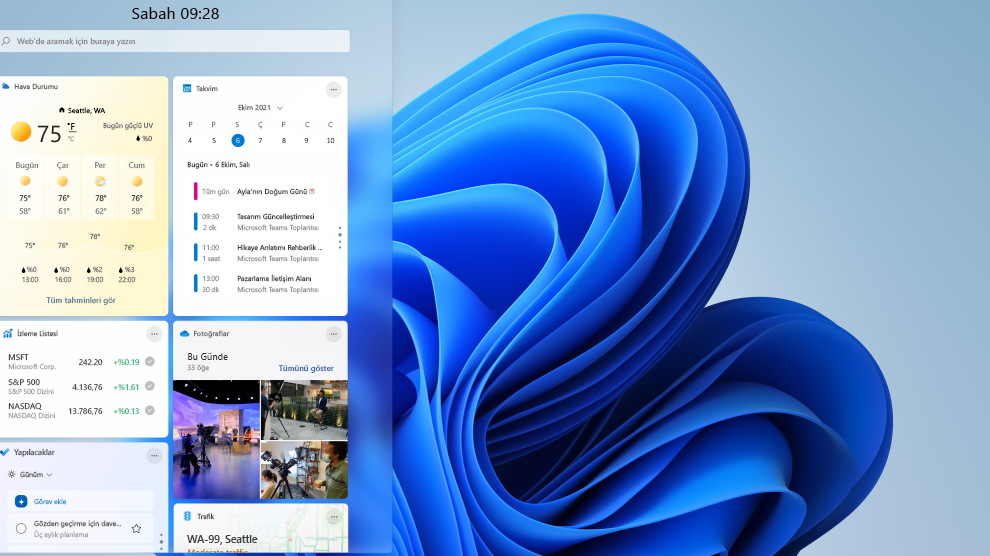The image size is (990, 556).
Task: Open Takvim widget more options
Action: (x=333, y=90)
